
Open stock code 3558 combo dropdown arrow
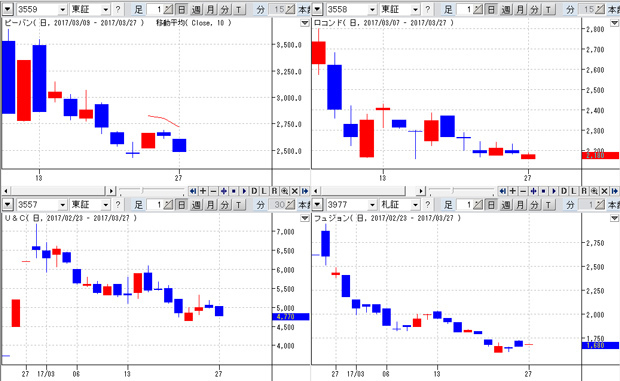coord(372,9)
